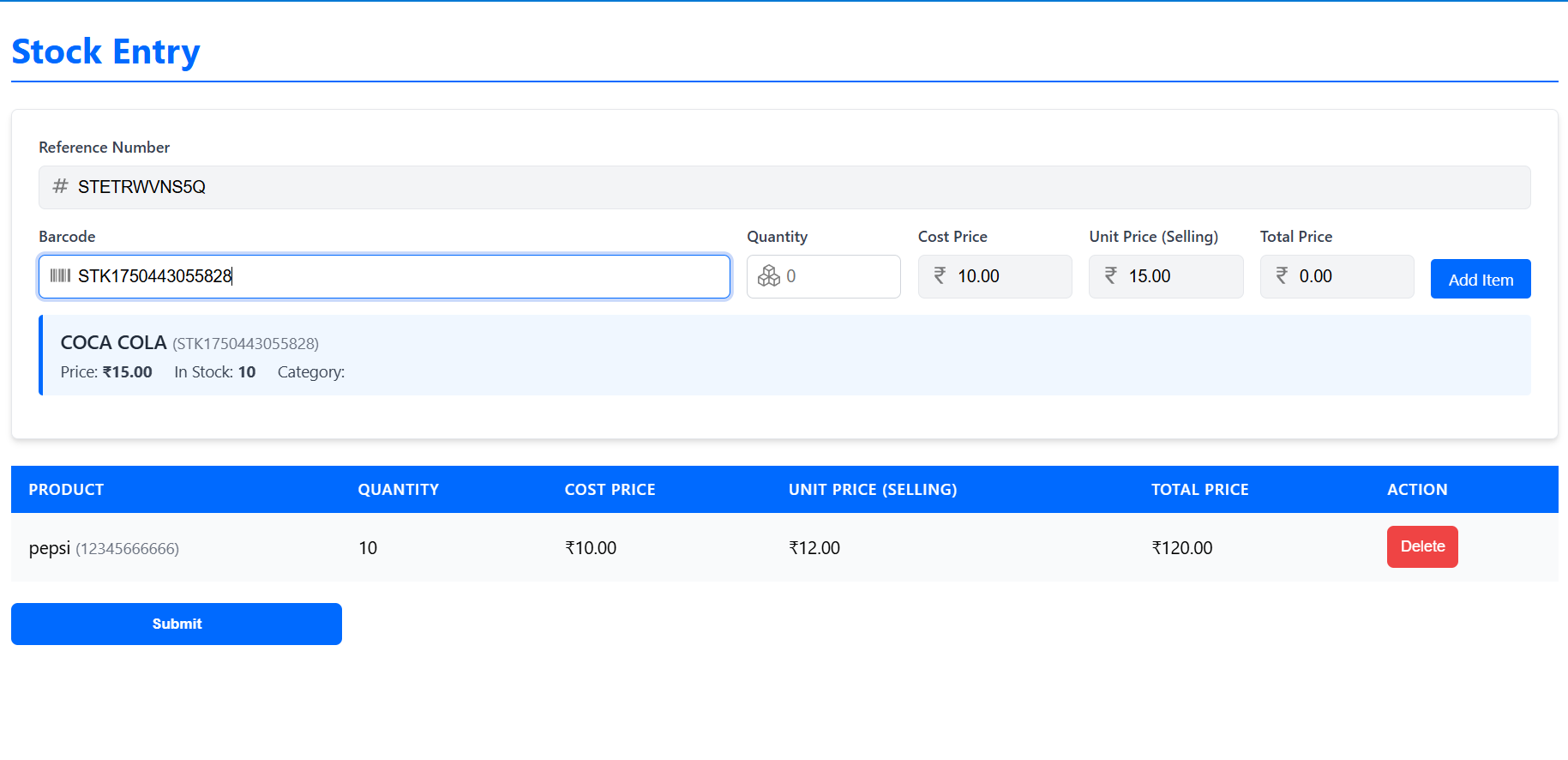Submit the stock entry
The height and width of the screenshot is (760, 1568).
click(177, 624)
